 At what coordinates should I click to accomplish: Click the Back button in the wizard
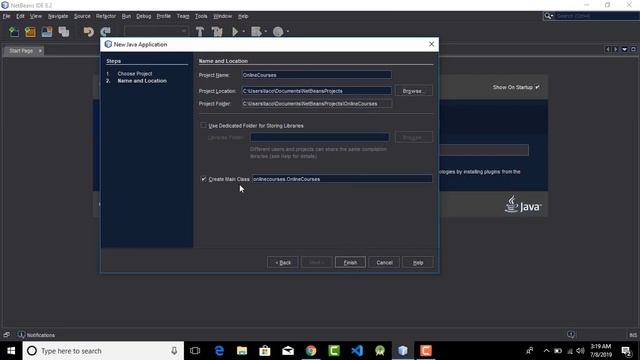tap(282, 262)
